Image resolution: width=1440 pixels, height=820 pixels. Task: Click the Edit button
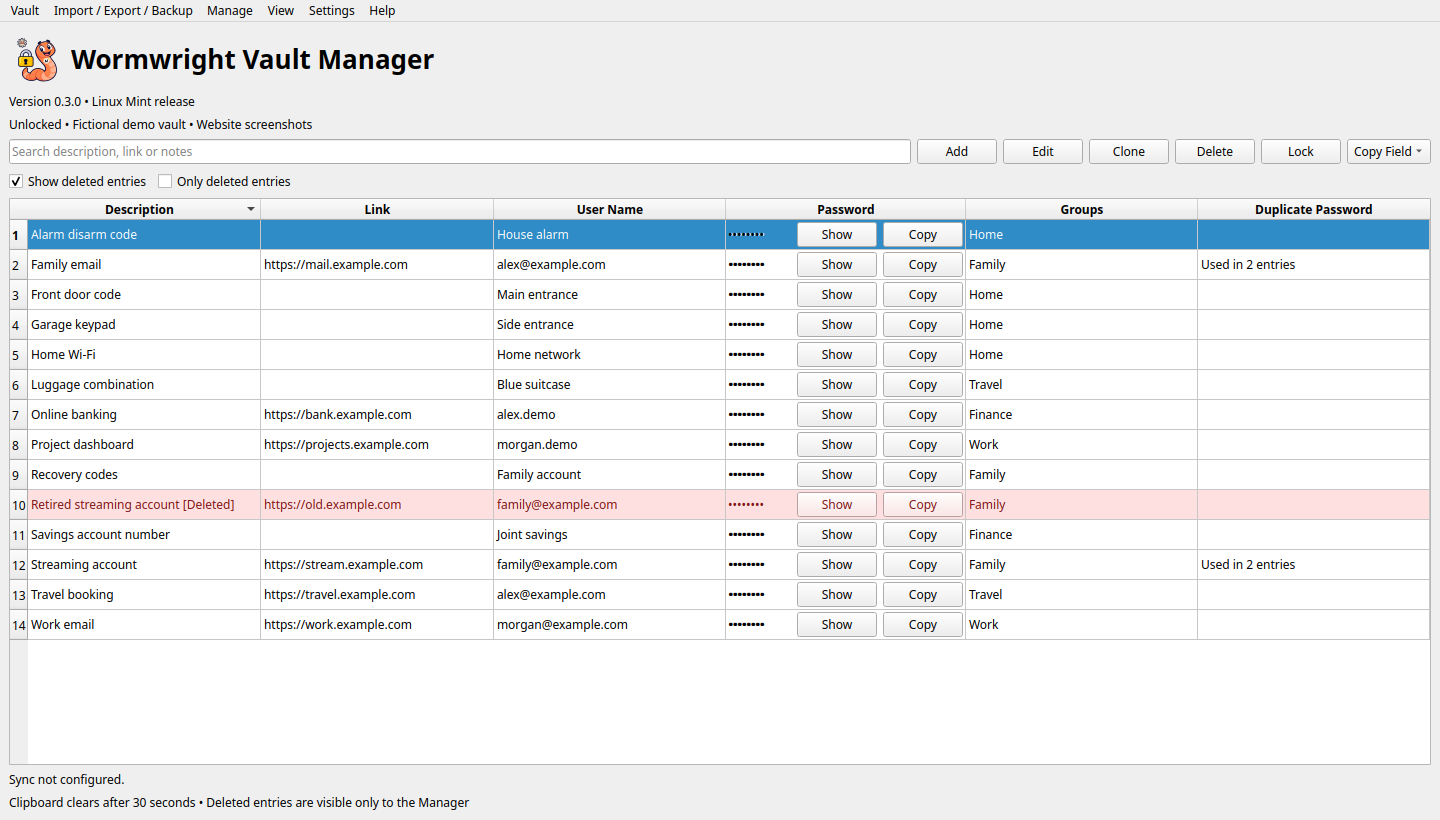[x=1043, y=152]
